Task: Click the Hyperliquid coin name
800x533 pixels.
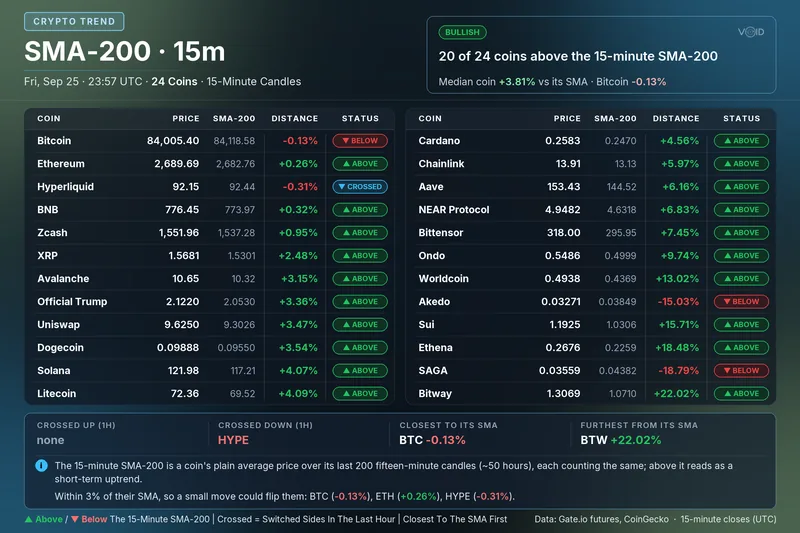Action: (x=65, y=187)
